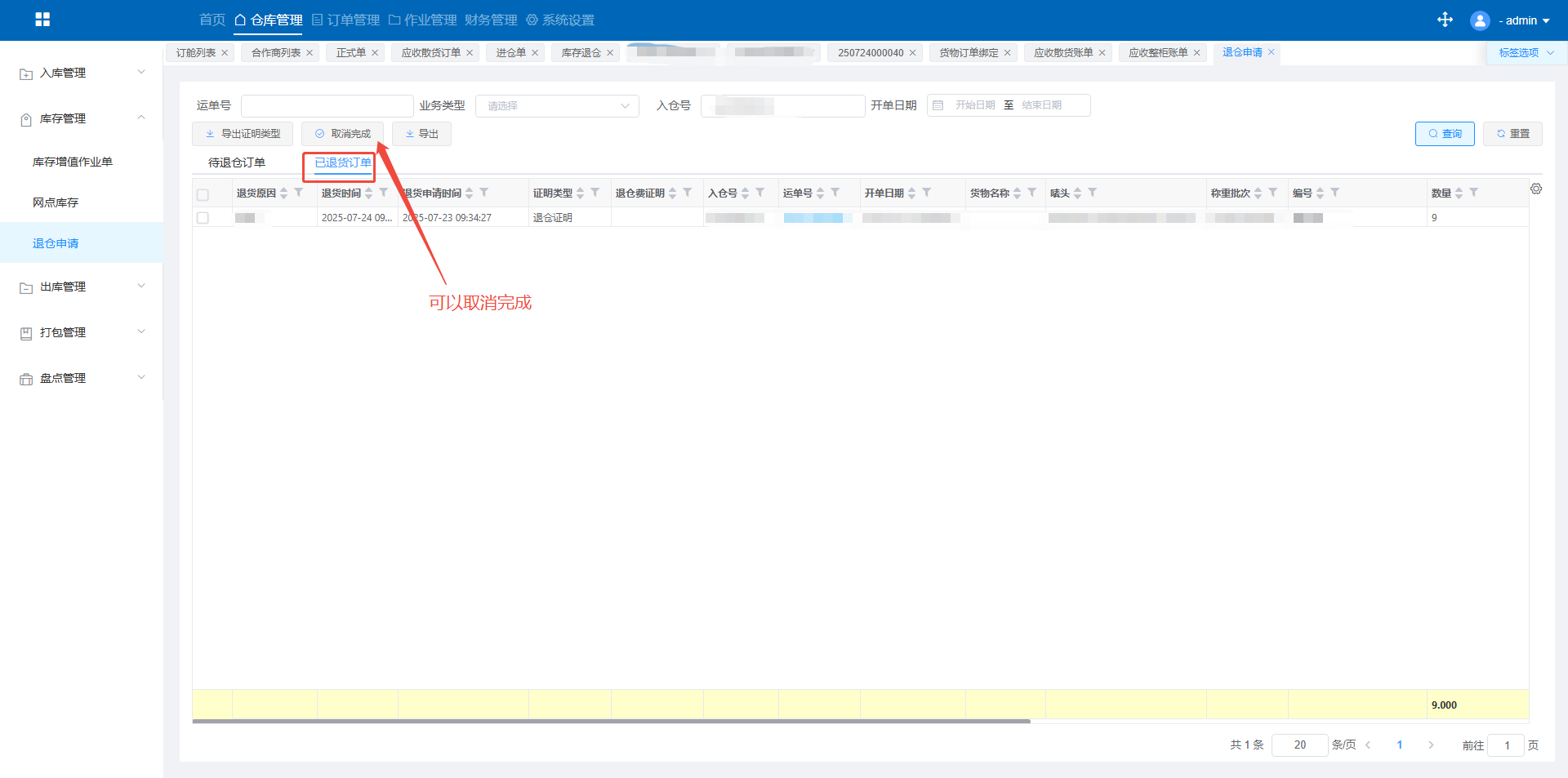Click filter icon on 数量 column

(x=1474, y=193)
